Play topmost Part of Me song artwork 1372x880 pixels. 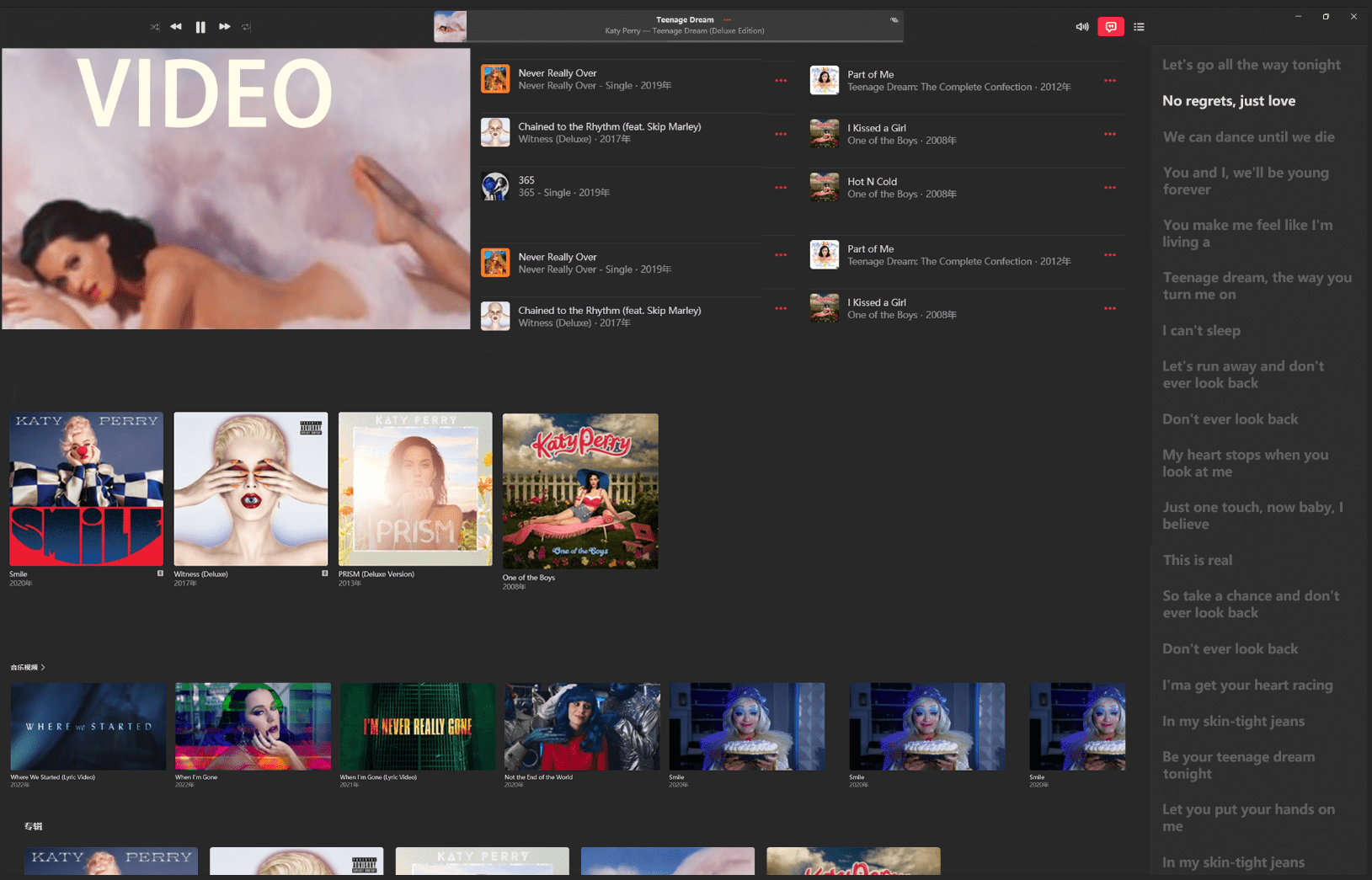point(825,80)
